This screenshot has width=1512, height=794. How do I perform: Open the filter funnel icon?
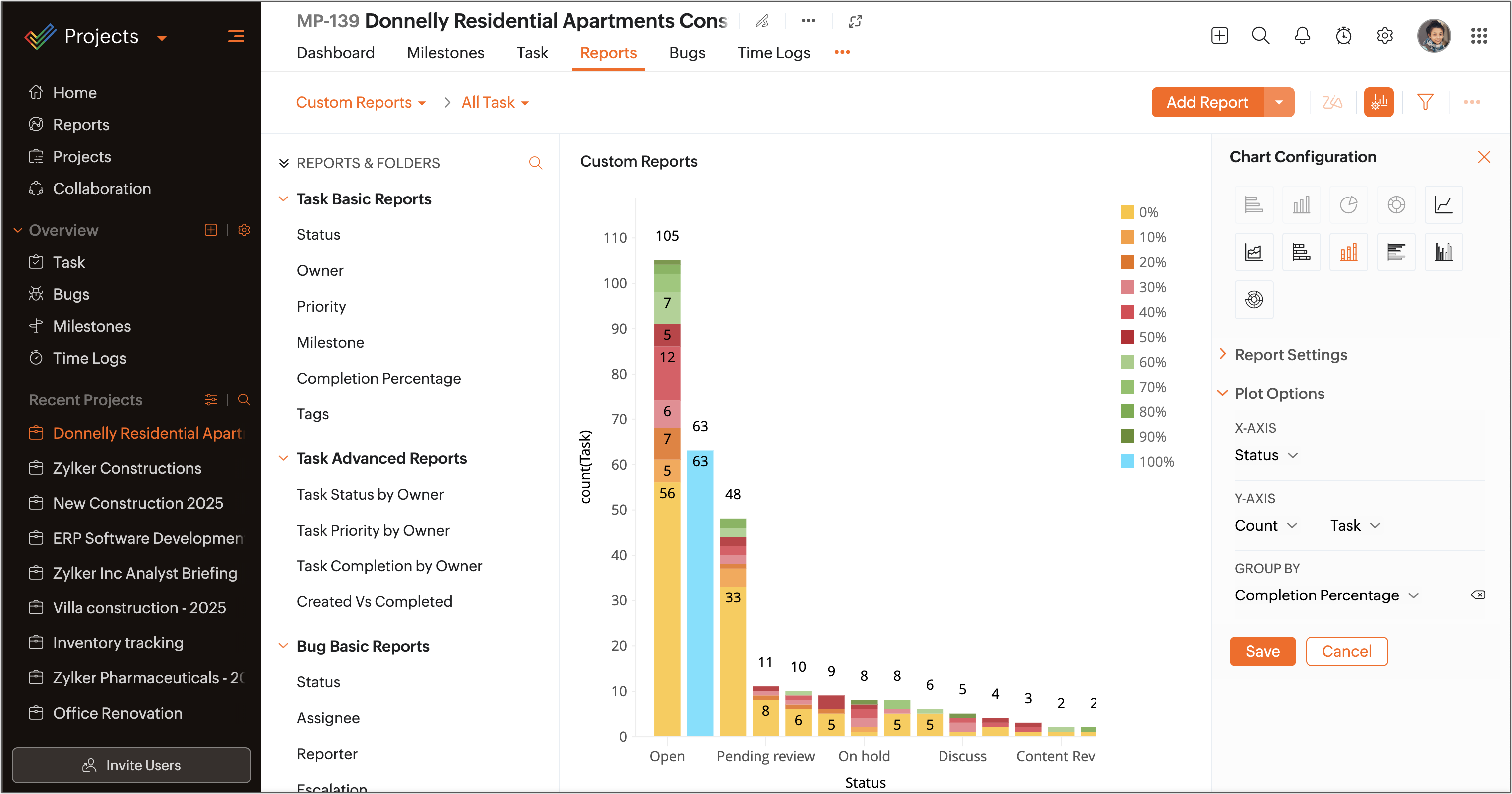point(1425,102)
